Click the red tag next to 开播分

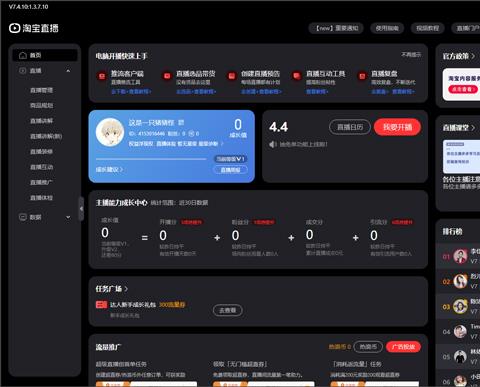pyautogui.click(x=192, y=222)
